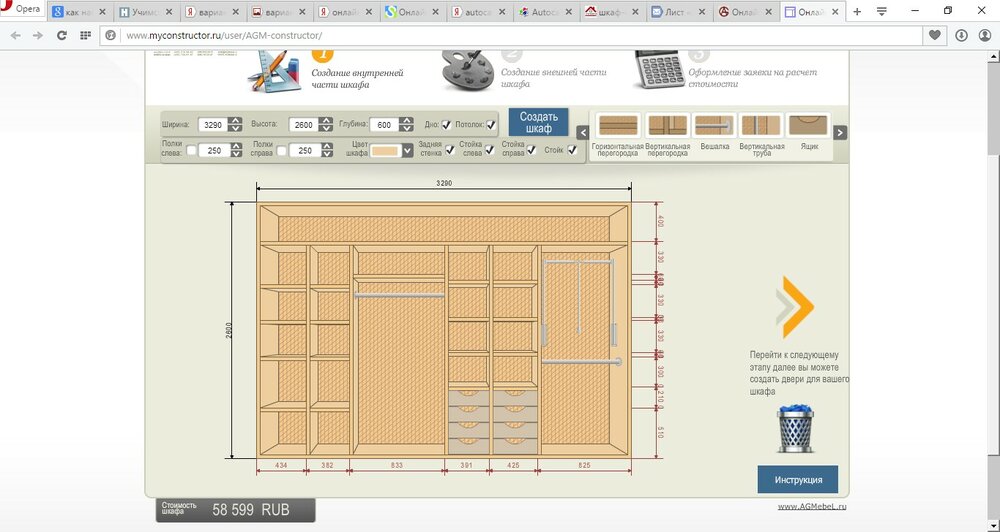Choose the Вертикальная труба element icon
This screenshot has height=532, width=1000.
click(x=761, y=125)
